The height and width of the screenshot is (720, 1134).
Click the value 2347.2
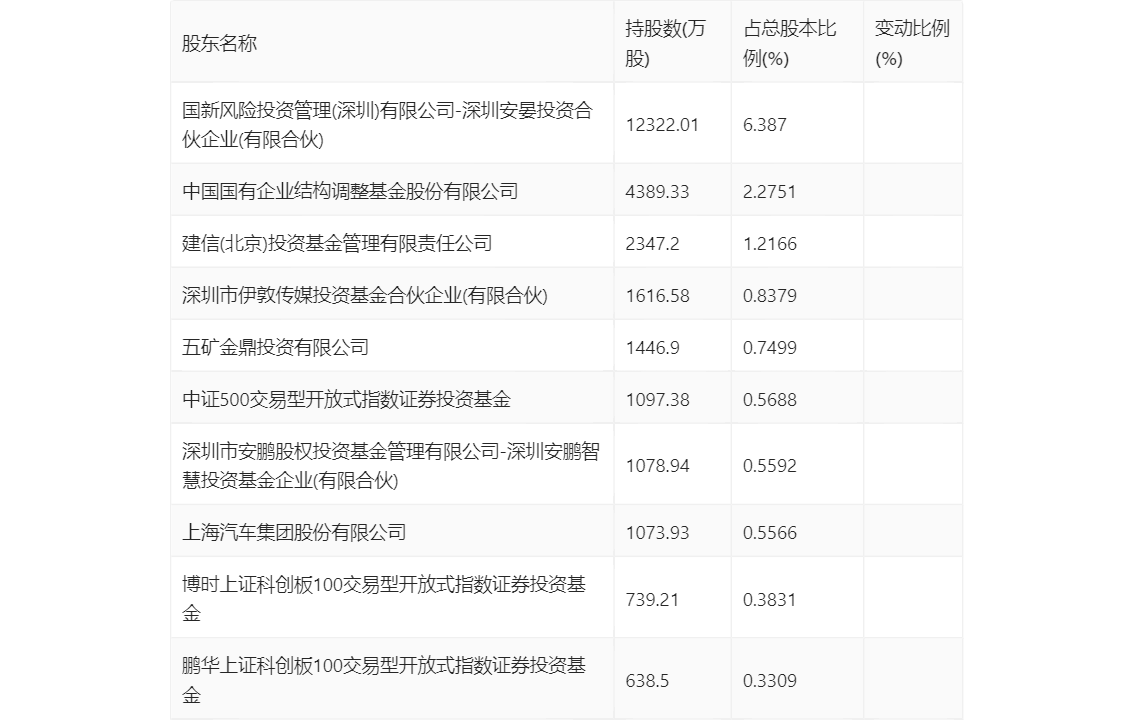[x=652, y=244]
